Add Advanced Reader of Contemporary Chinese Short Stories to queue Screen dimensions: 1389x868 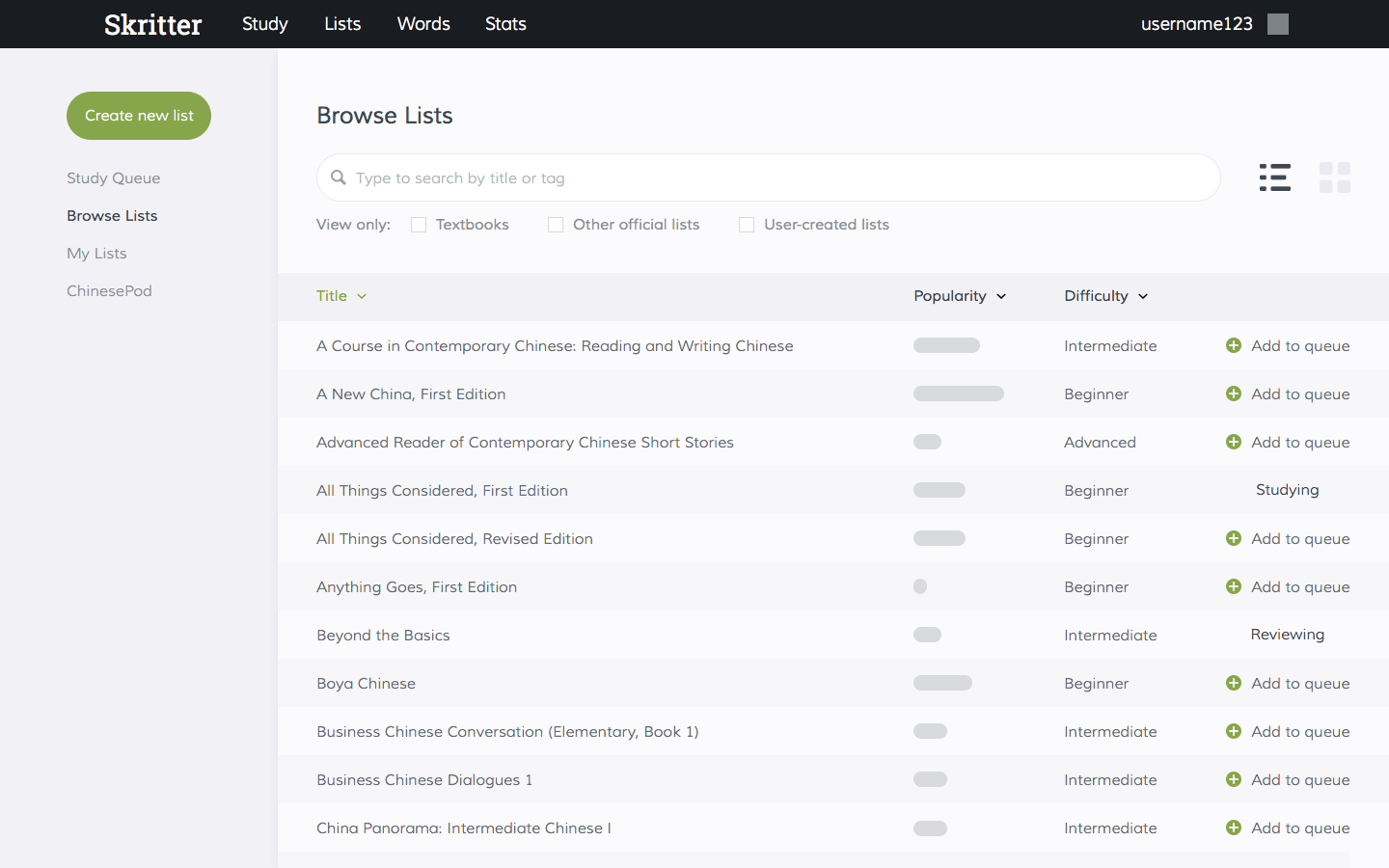[1288, 442]
